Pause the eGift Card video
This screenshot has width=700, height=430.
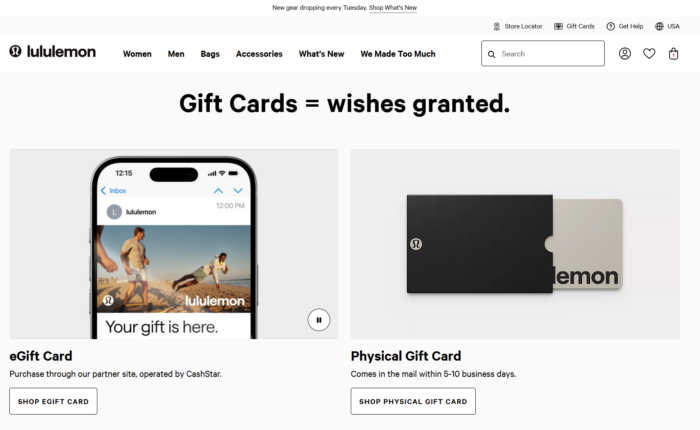pyautogui.click(x=319, y=320)
